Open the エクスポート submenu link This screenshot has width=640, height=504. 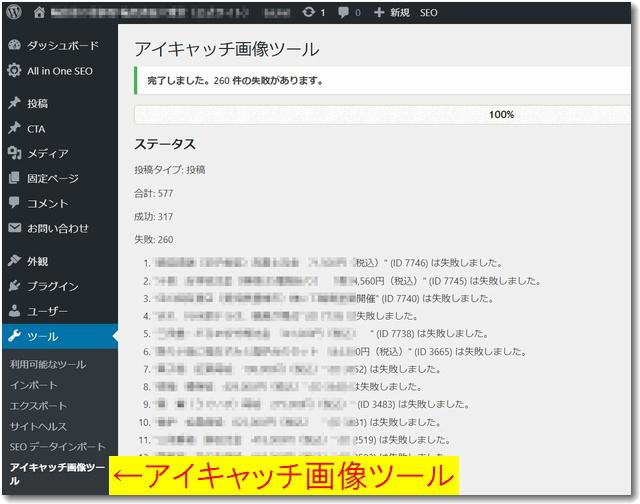click(38, 406)
